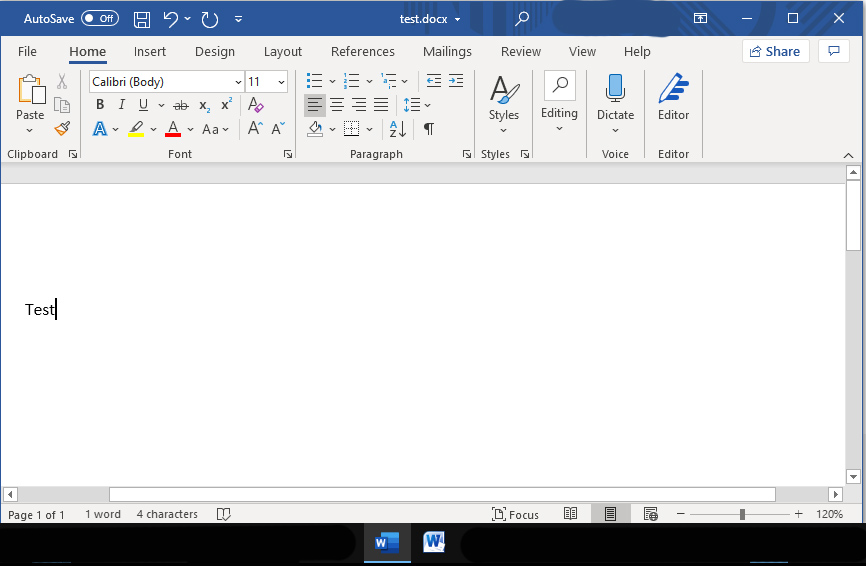
Task: Go to the Mailings tab
Action: [x=447, y=51]
